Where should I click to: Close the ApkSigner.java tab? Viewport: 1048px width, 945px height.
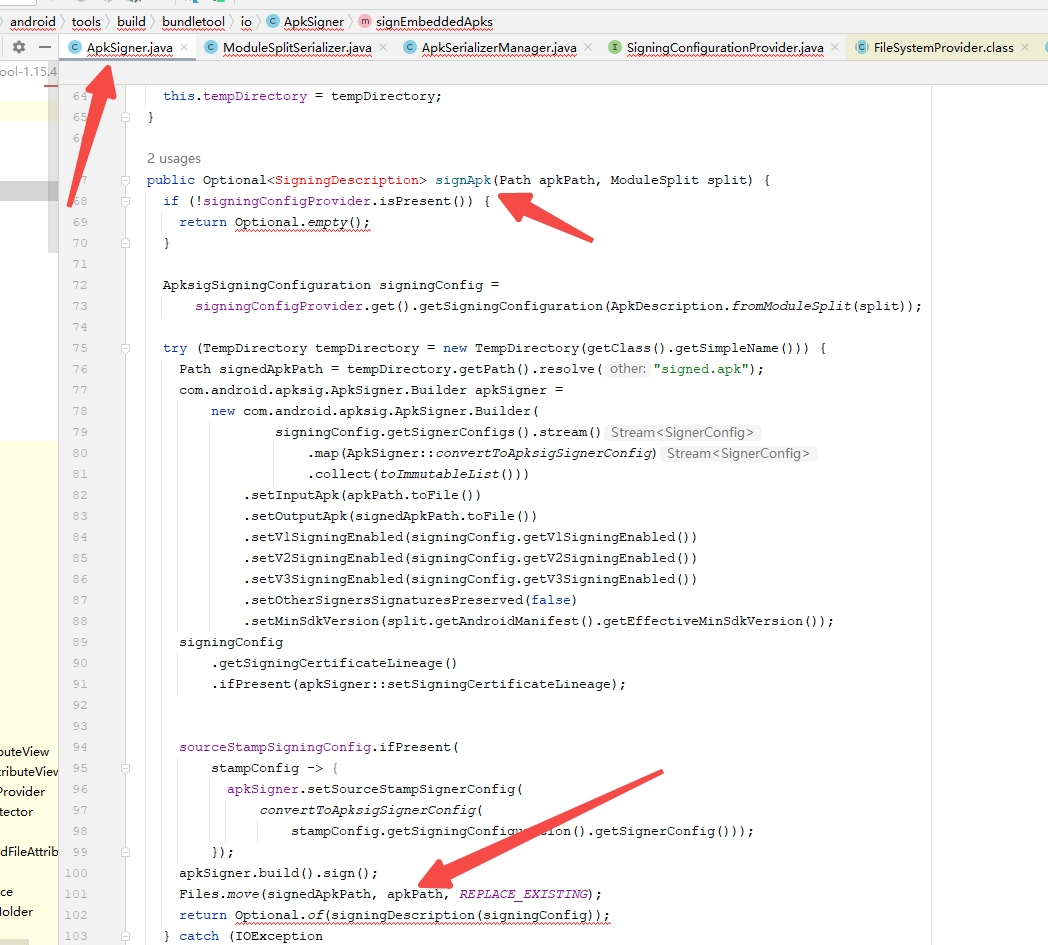tap(184, 47)
